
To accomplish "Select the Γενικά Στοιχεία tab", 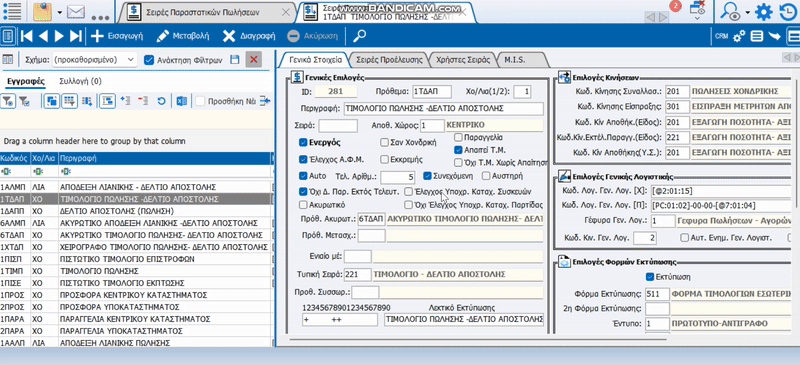I will [x=315, y=60].
